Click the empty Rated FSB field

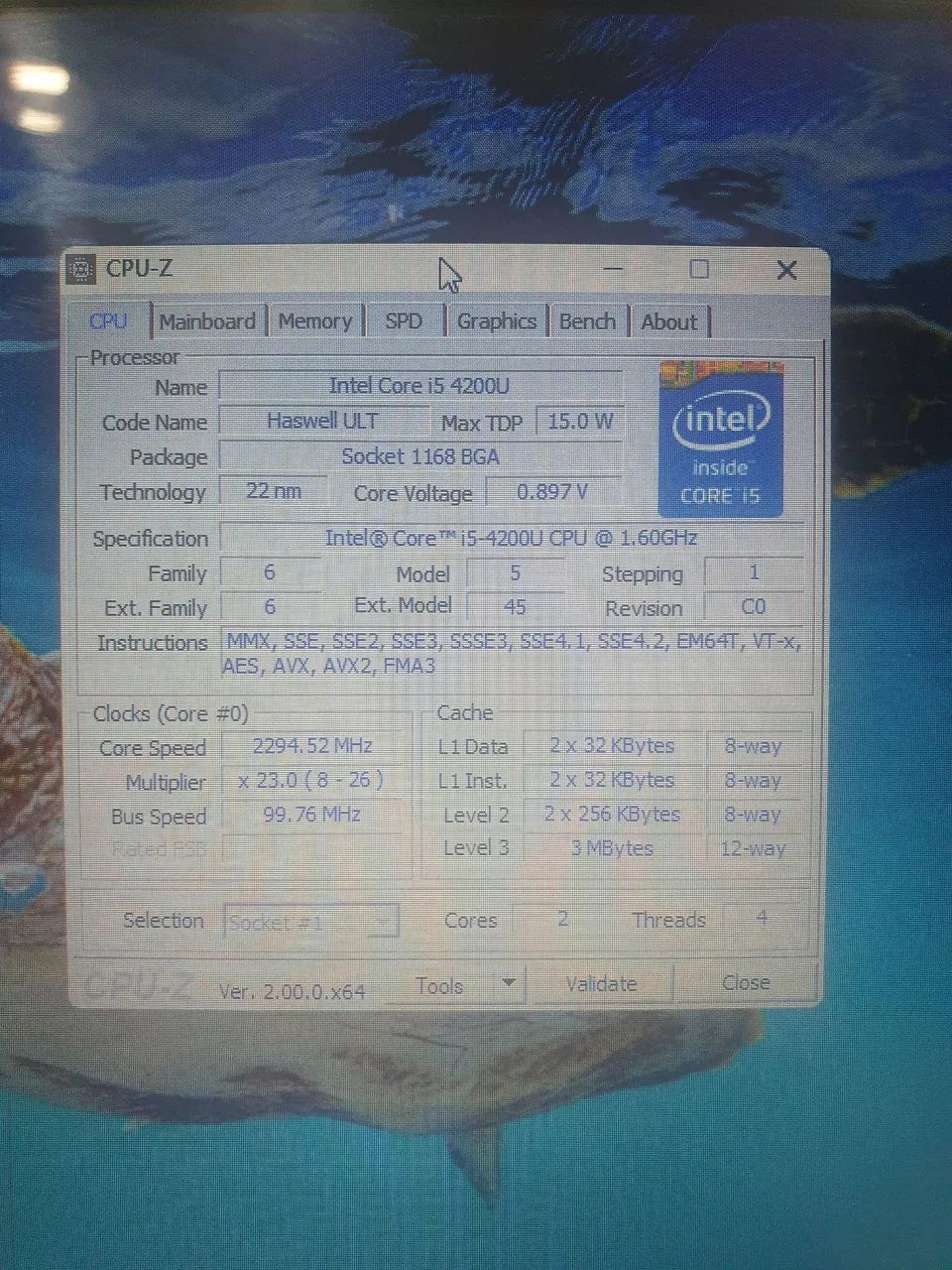[x=312, y=848]
